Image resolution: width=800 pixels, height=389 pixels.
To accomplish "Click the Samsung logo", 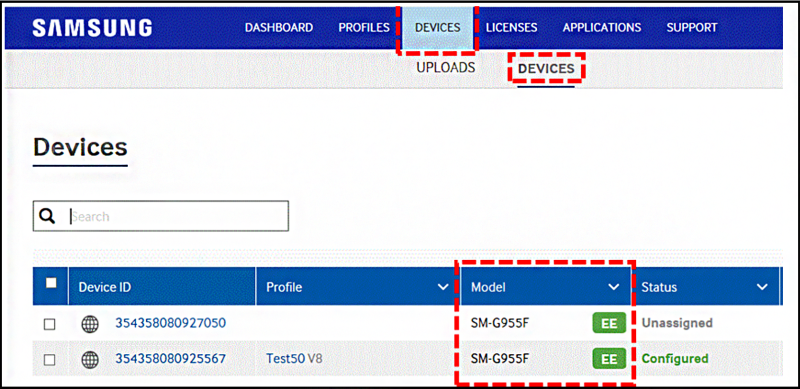I will (x=92, y=28).
